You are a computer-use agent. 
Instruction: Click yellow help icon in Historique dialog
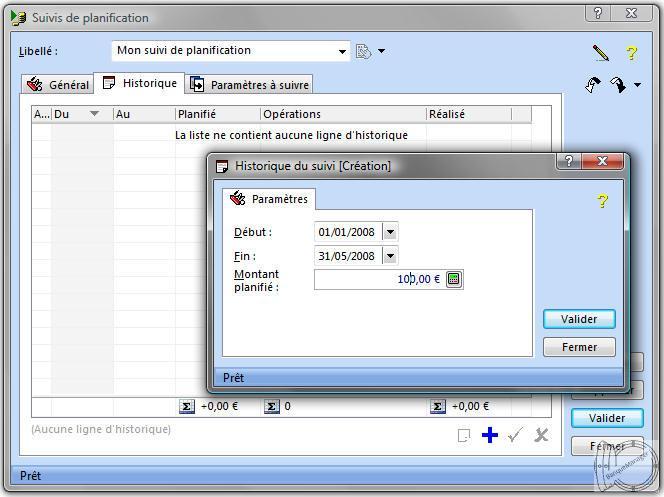602,201
